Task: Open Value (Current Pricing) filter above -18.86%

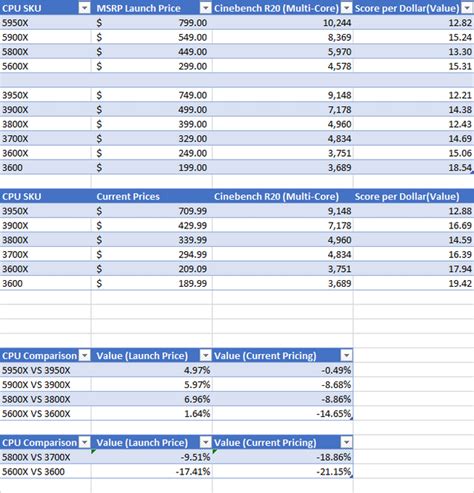Action: [x=347, y=443]
